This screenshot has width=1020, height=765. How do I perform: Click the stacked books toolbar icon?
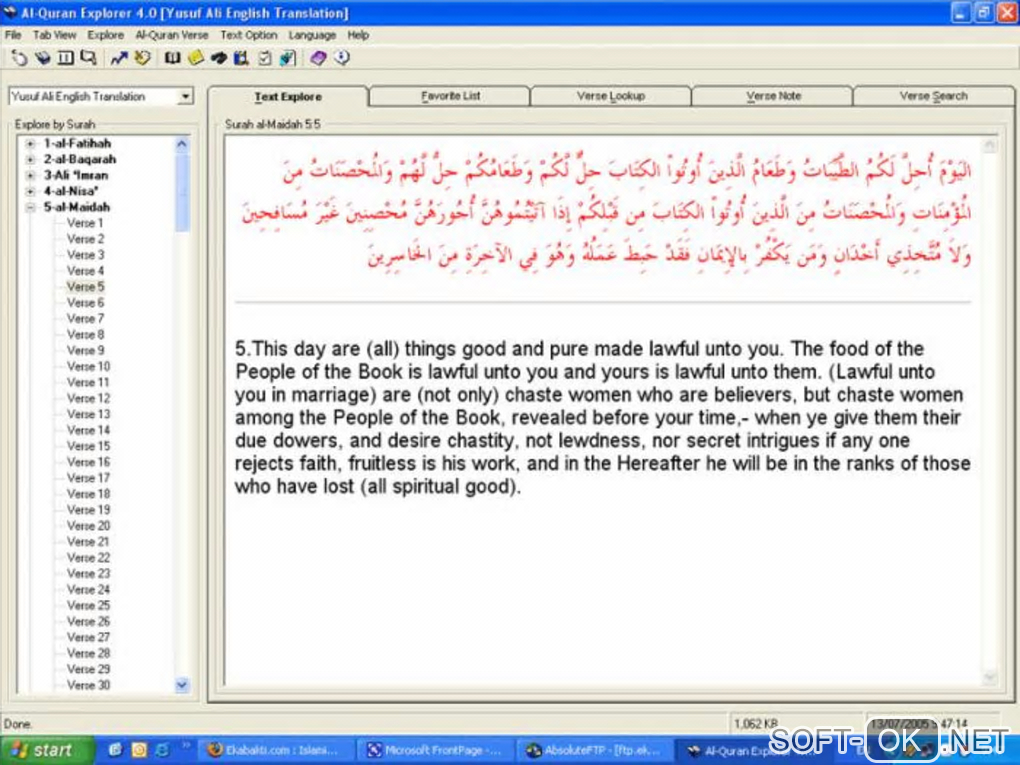43,59
